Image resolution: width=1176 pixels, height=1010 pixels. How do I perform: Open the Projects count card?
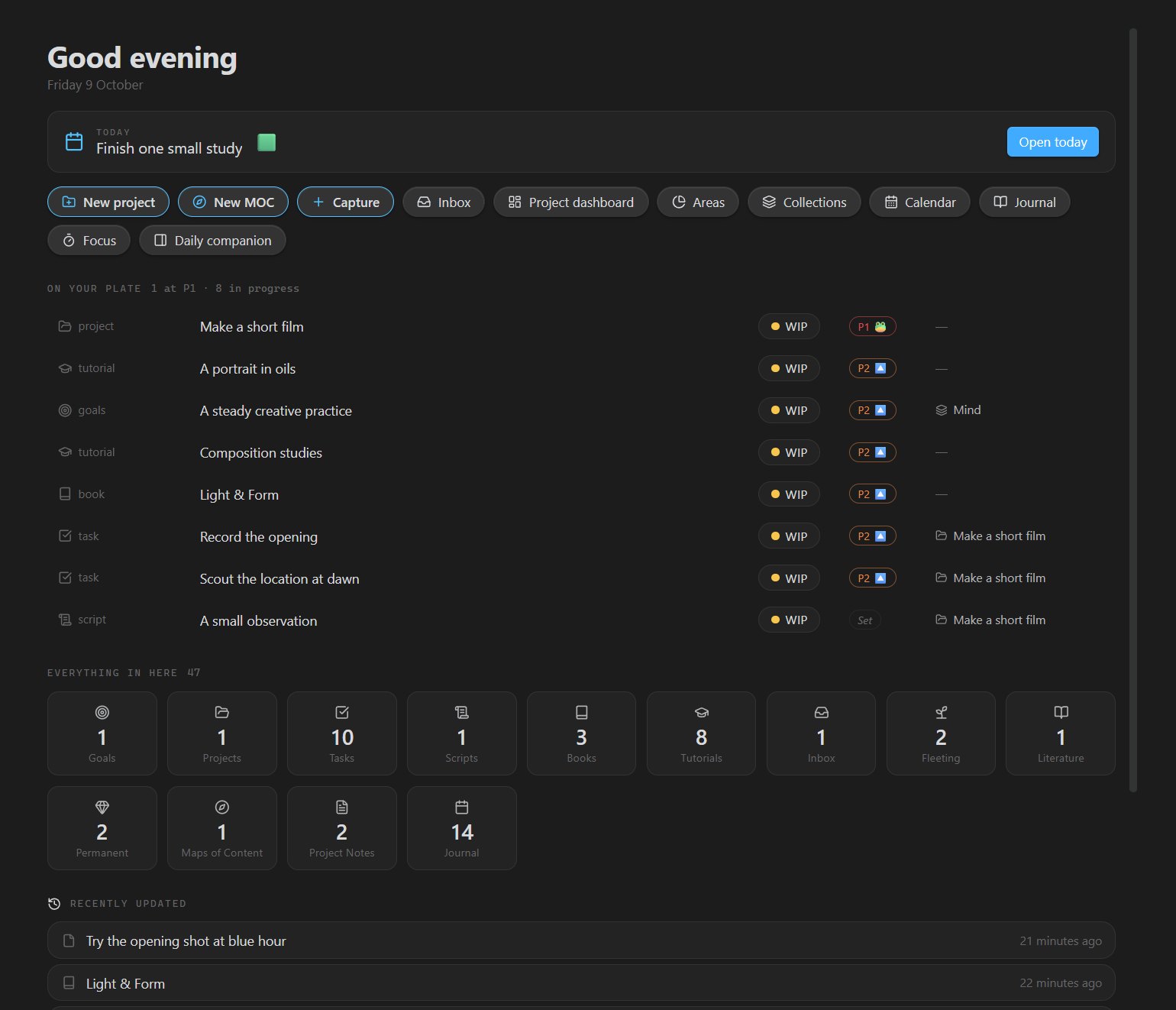tap(222, 733)
